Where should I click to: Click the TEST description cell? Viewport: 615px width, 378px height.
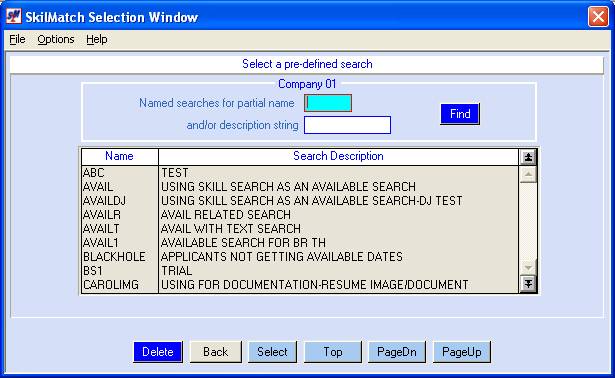(x=175, y=173)
